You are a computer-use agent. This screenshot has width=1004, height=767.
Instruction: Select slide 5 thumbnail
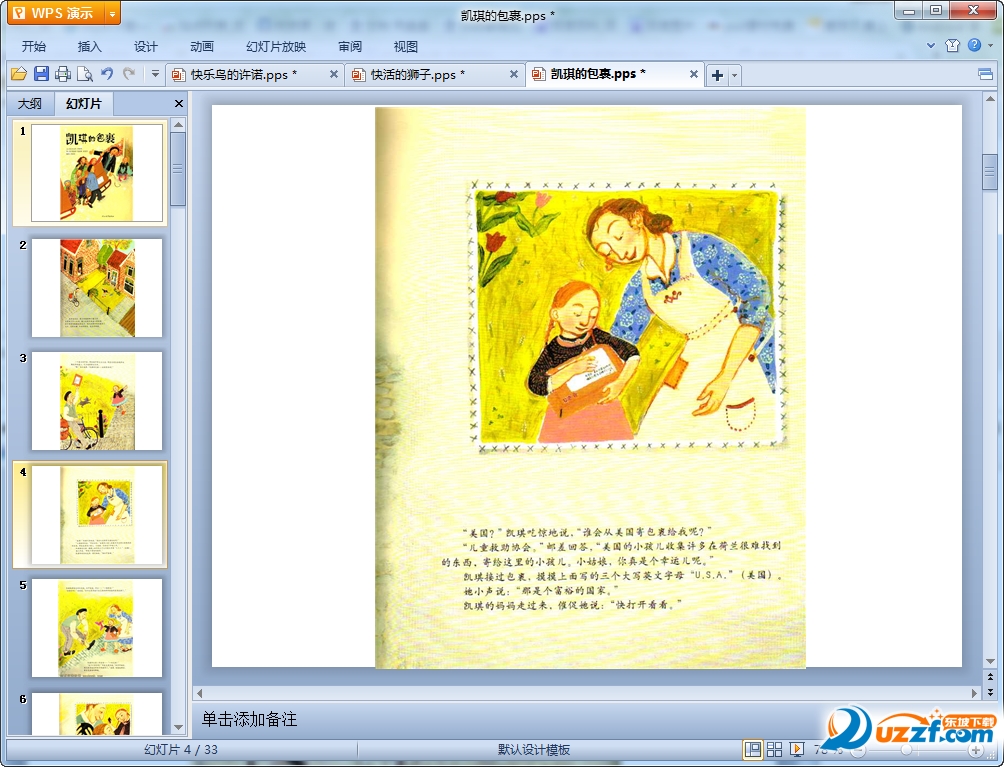(x=97, y=628)
